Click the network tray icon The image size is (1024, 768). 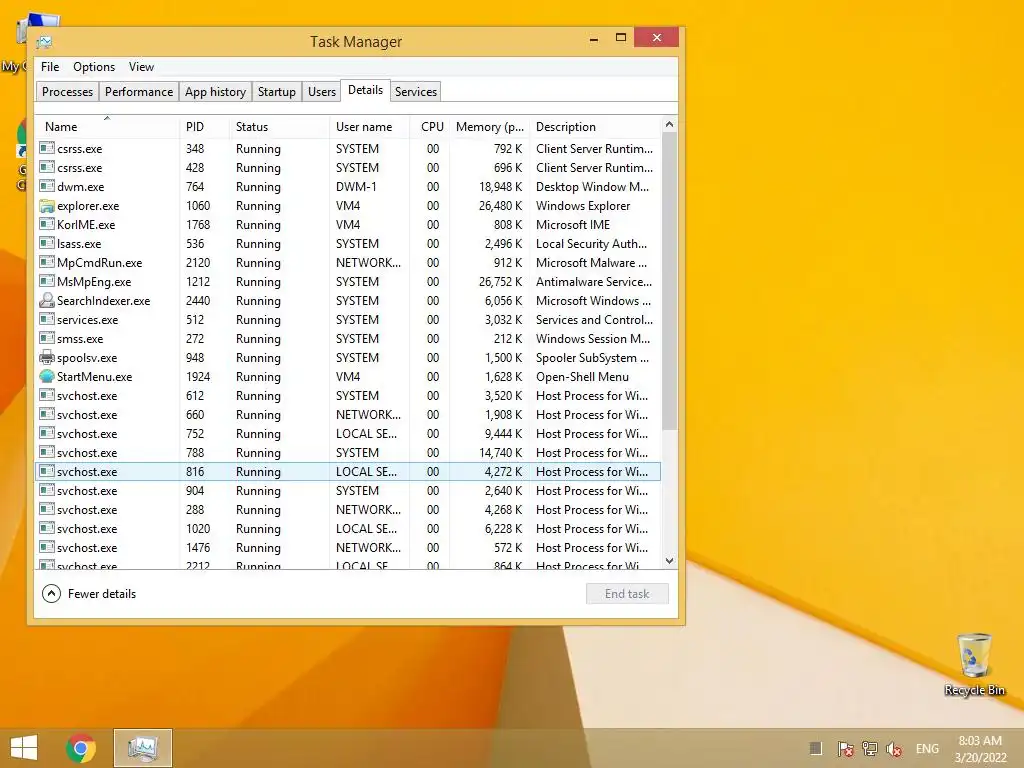pos(870,749)
